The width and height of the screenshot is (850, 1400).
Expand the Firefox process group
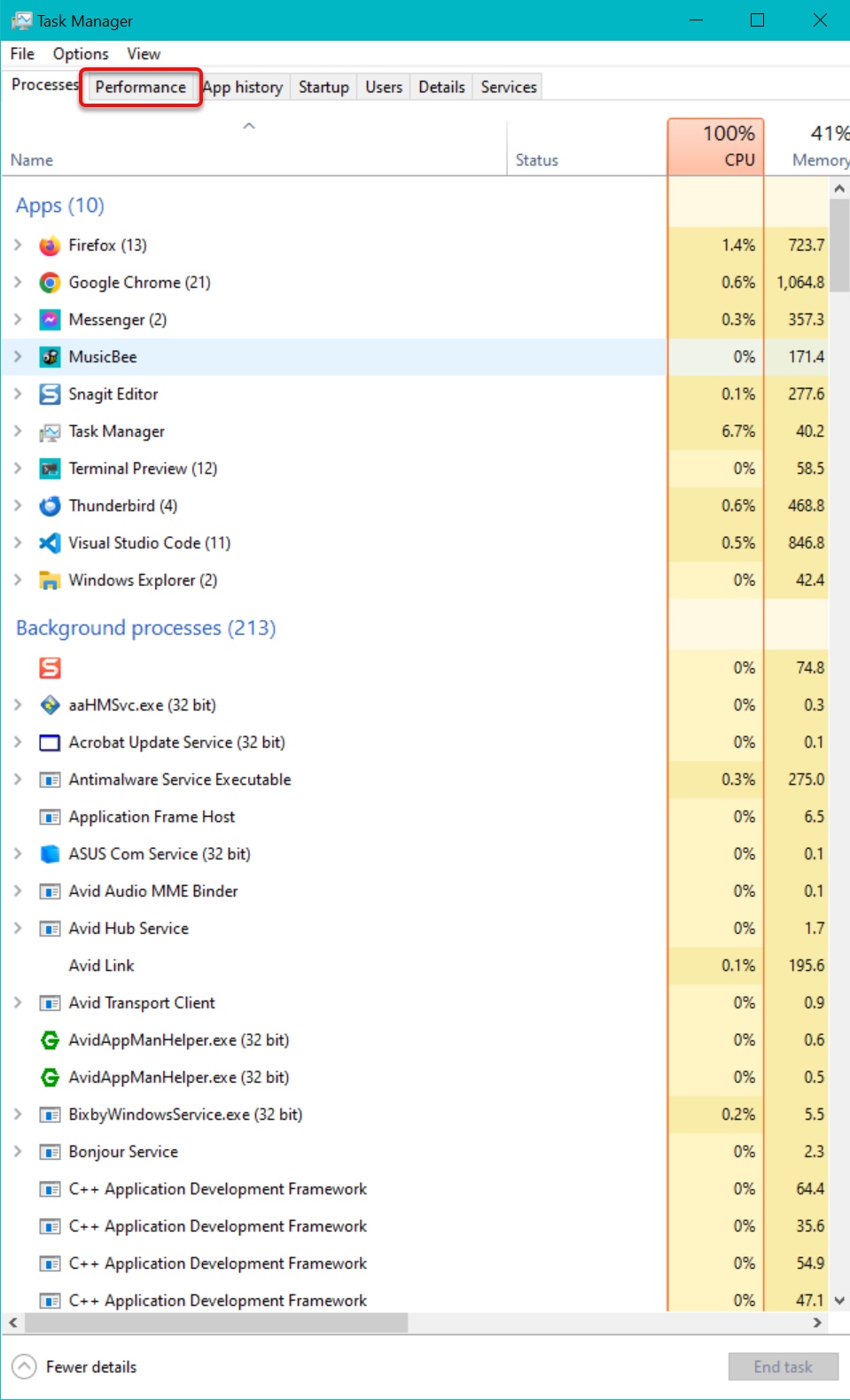[x=18, y=245]
